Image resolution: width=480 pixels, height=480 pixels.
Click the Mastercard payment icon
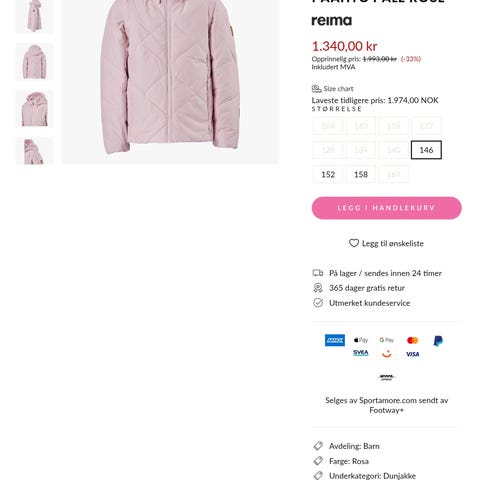412,340
